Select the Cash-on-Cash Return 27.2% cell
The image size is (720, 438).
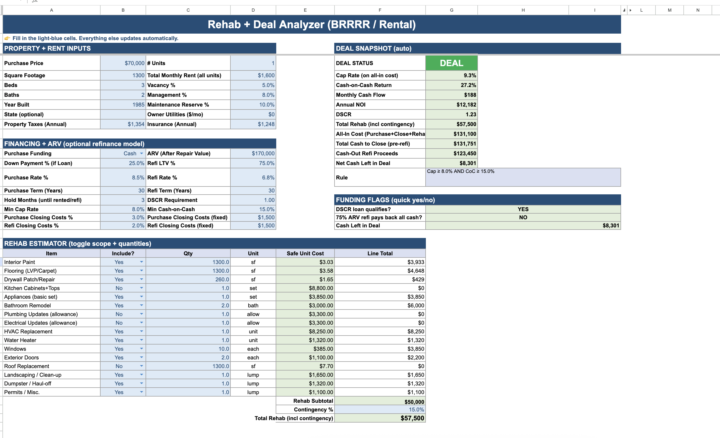pyautogui.click(x=451, y=85)
